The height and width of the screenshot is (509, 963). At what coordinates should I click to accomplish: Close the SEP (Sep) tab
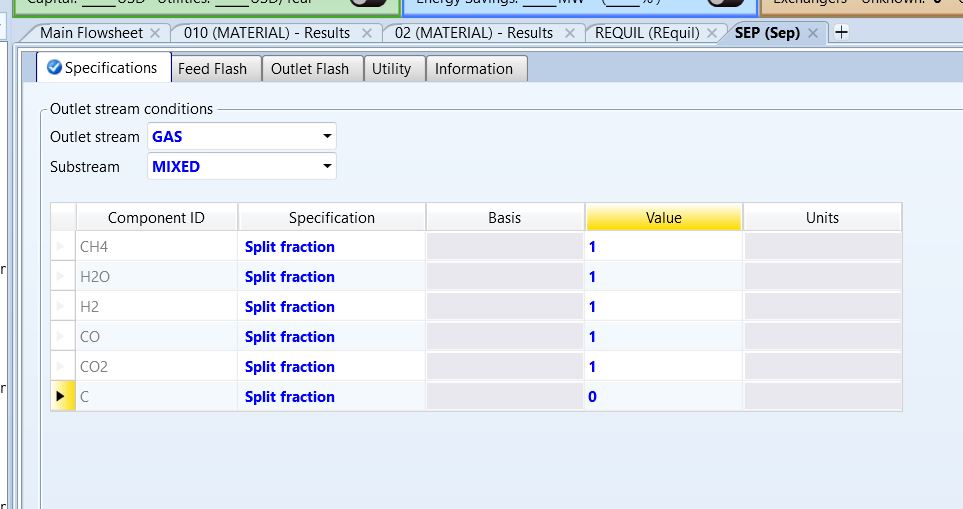[813, 33]
